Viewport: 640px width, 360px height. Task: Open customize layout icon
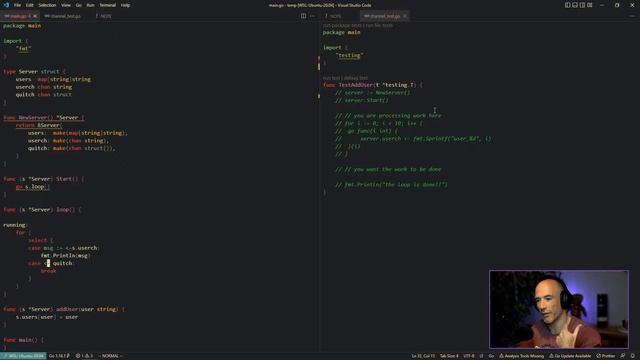[x=590, y=5]
